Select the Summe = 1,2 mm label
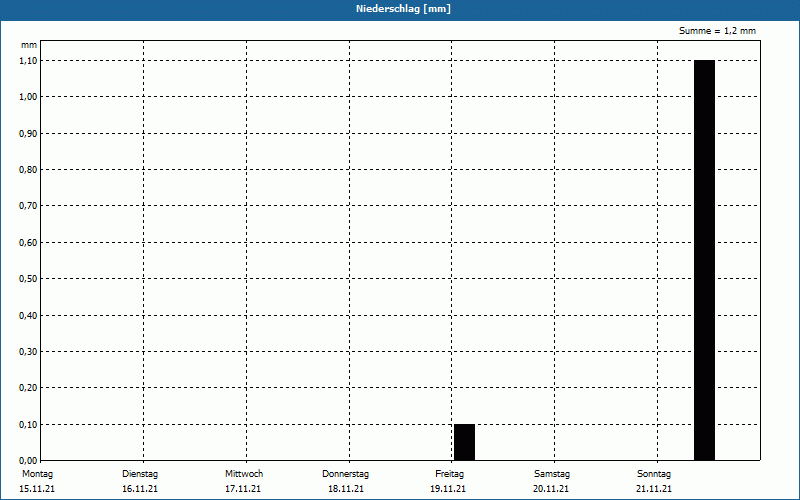 click(x=717, y=31)
